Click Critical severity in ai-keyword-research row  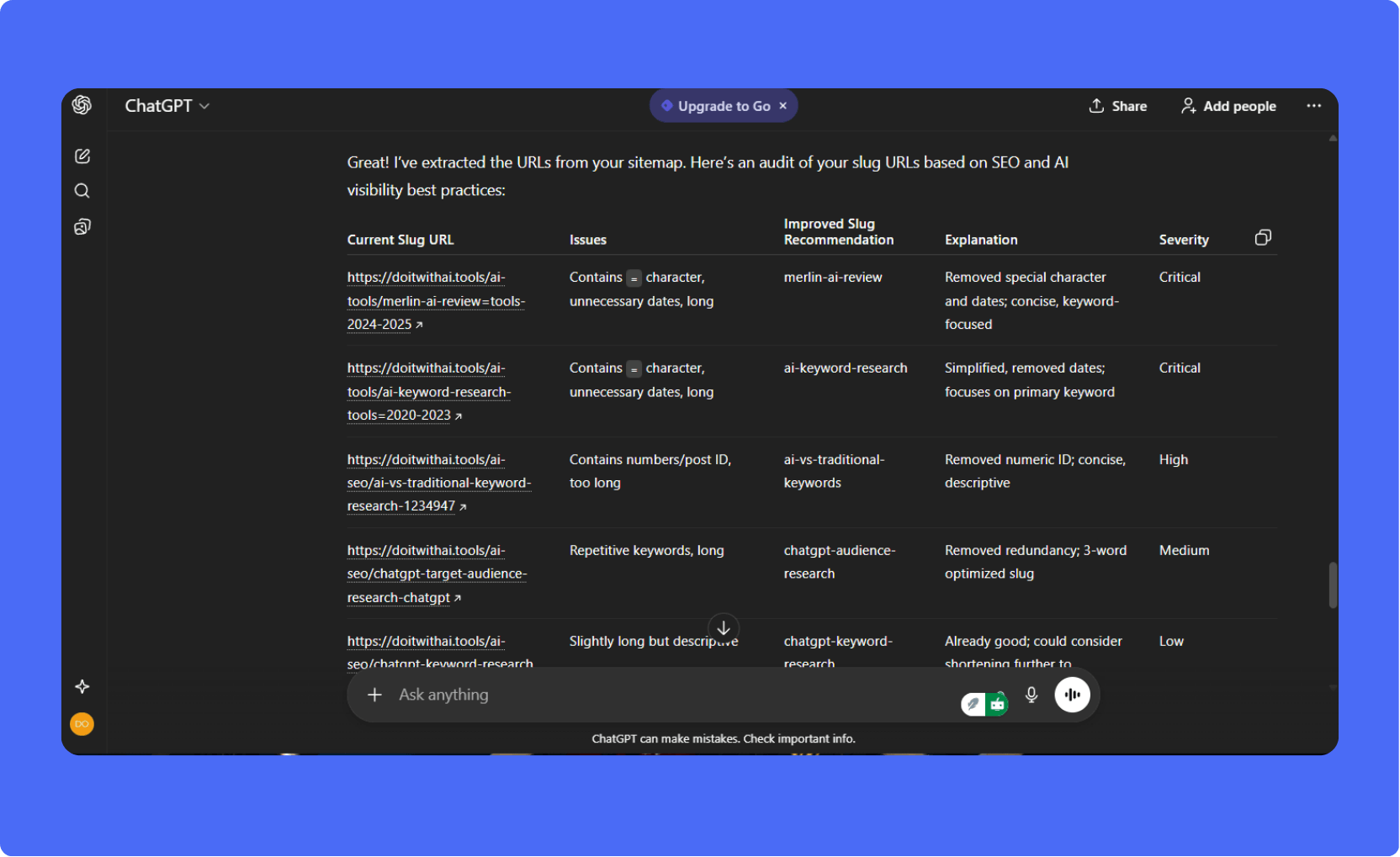point(1180,368)
